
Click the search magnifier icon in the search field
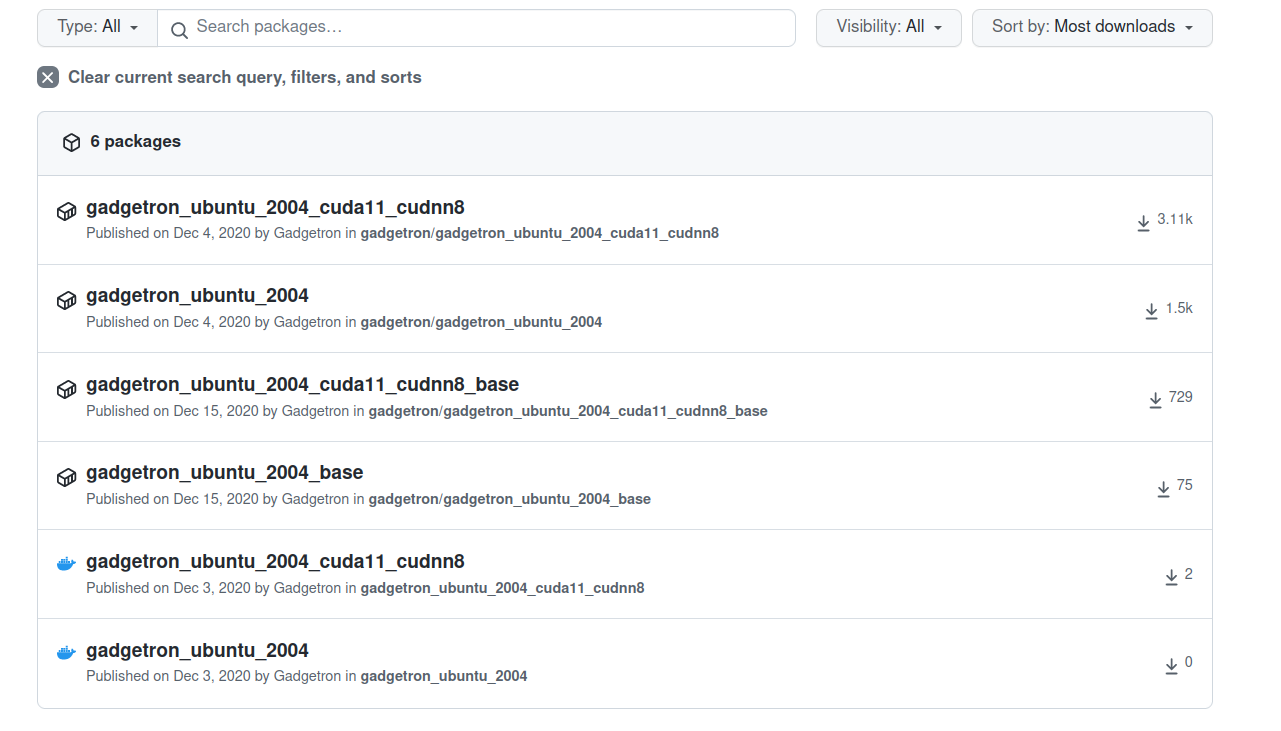tap(179, 31)
